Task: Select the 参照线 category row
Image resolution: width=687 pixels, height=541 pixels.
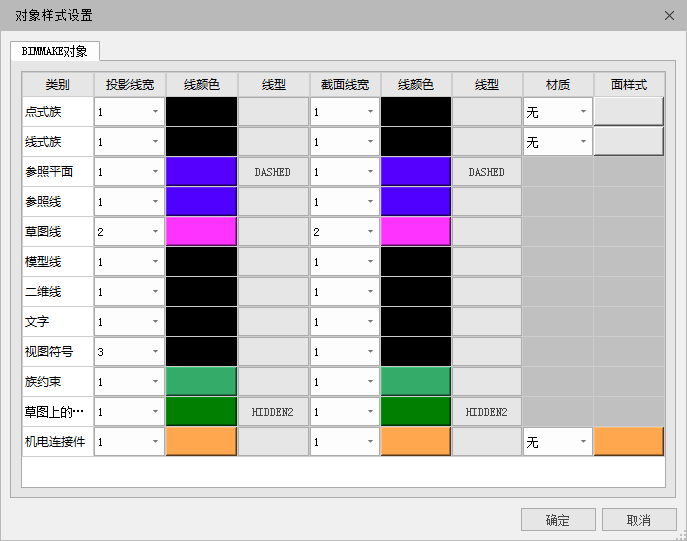Action: point(57,202)
